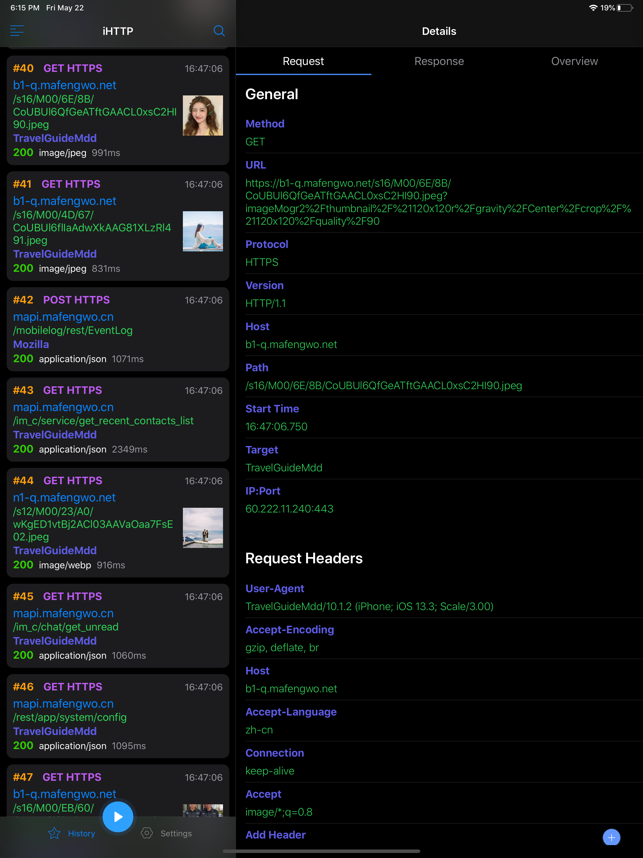Select the Request tab
This screenshot has height=858, width=643.
coord(303,61)
